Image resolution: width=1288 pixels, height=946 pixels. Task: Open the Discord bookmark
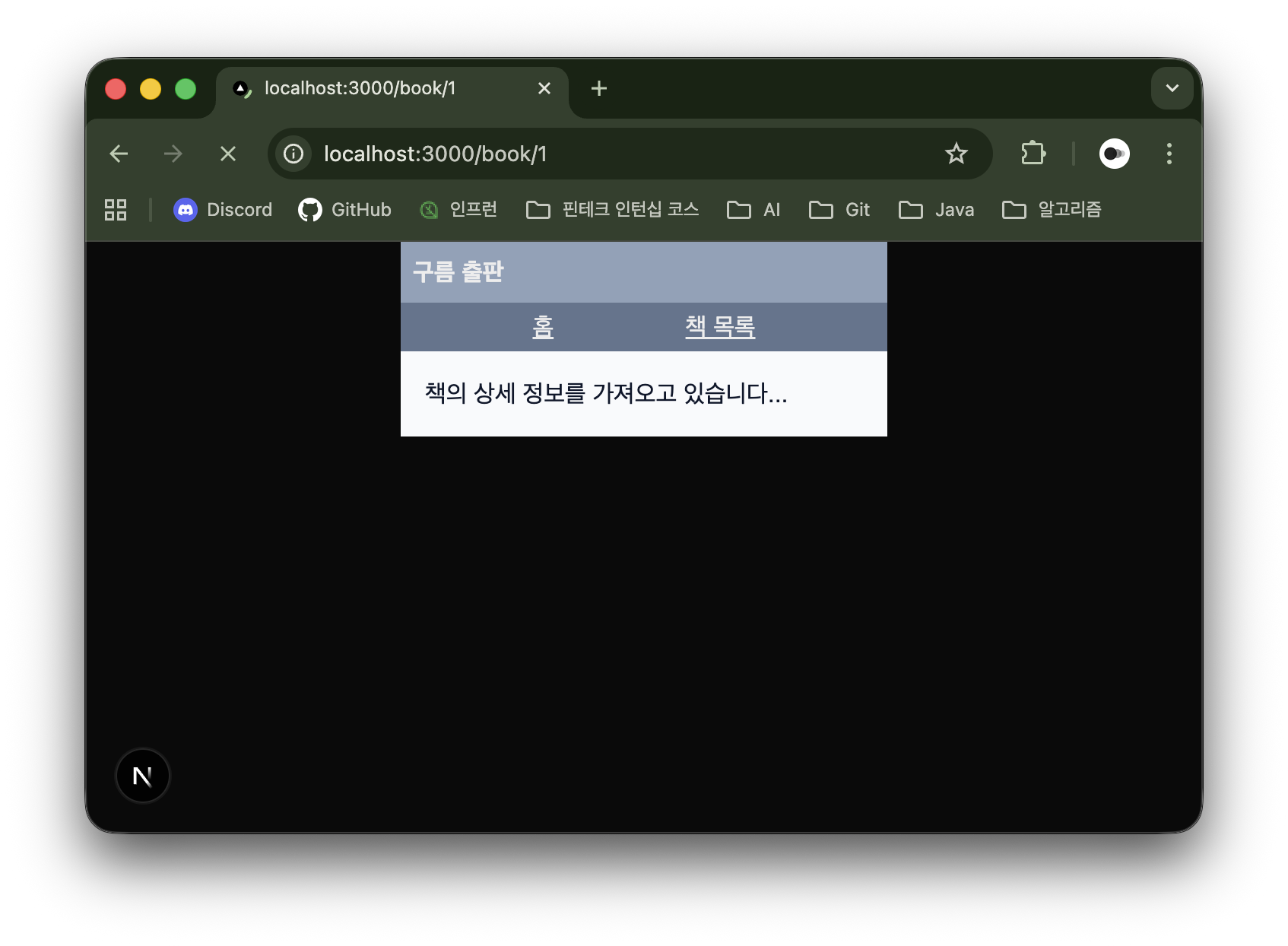(223, 210)
